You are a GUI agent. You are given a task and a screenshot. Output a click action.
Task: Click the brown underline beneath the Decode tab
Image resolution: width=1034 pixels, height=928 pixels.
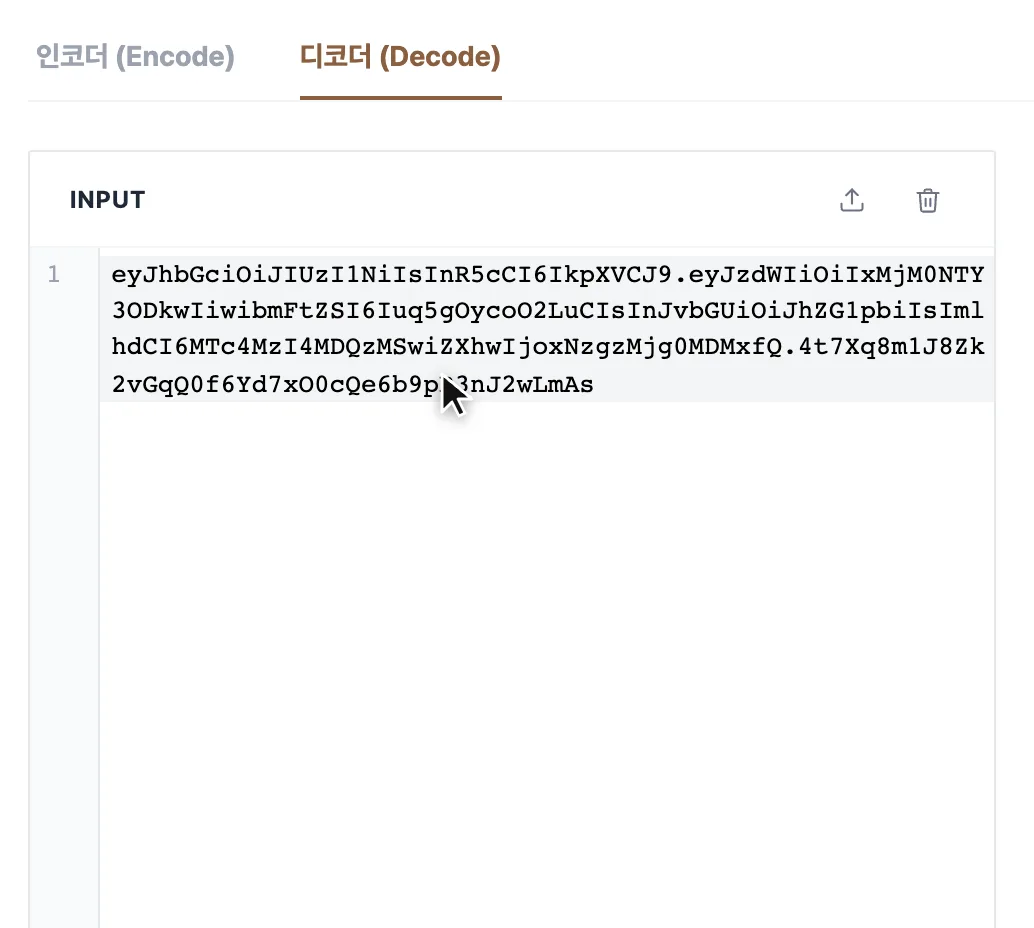[x=400, y=98]
